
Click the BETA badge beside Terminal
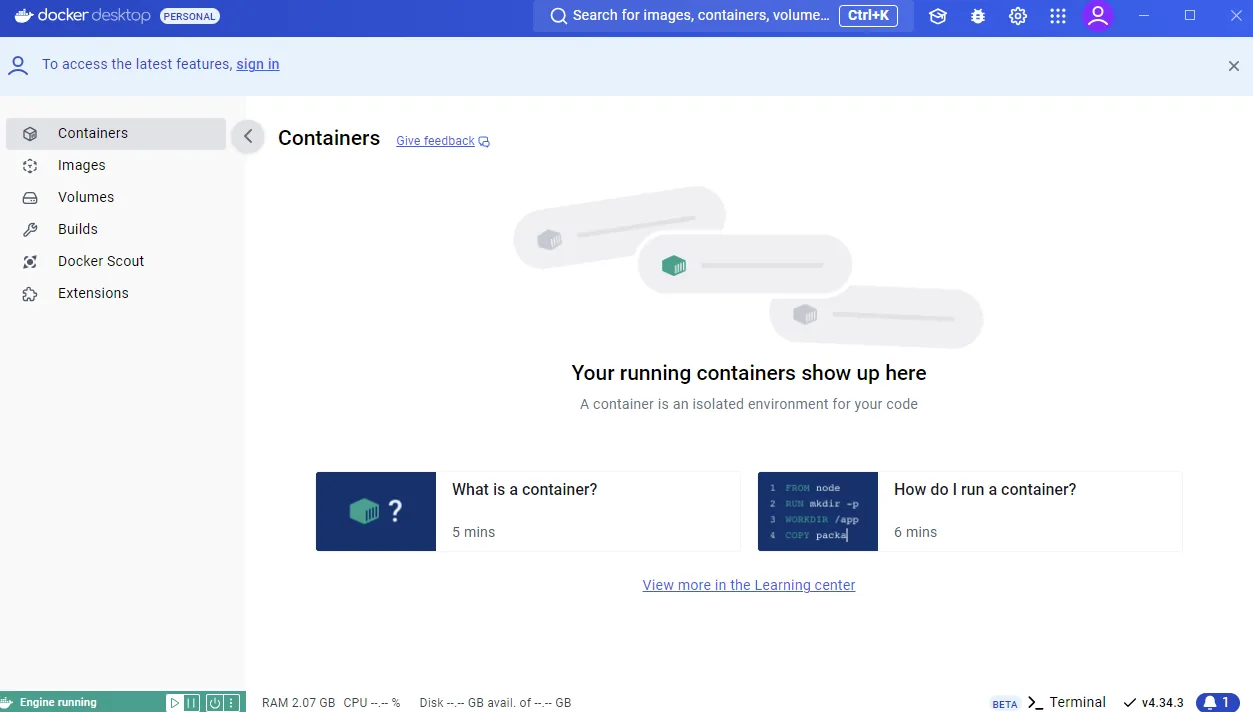[x=1005, y=704]
